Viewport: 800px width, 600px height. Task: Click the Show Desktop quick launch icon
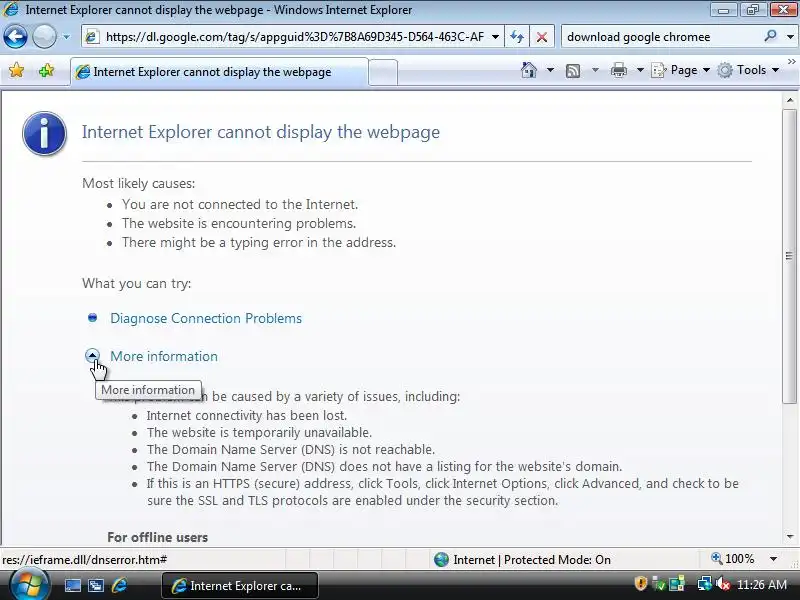[x=72, y=585]
